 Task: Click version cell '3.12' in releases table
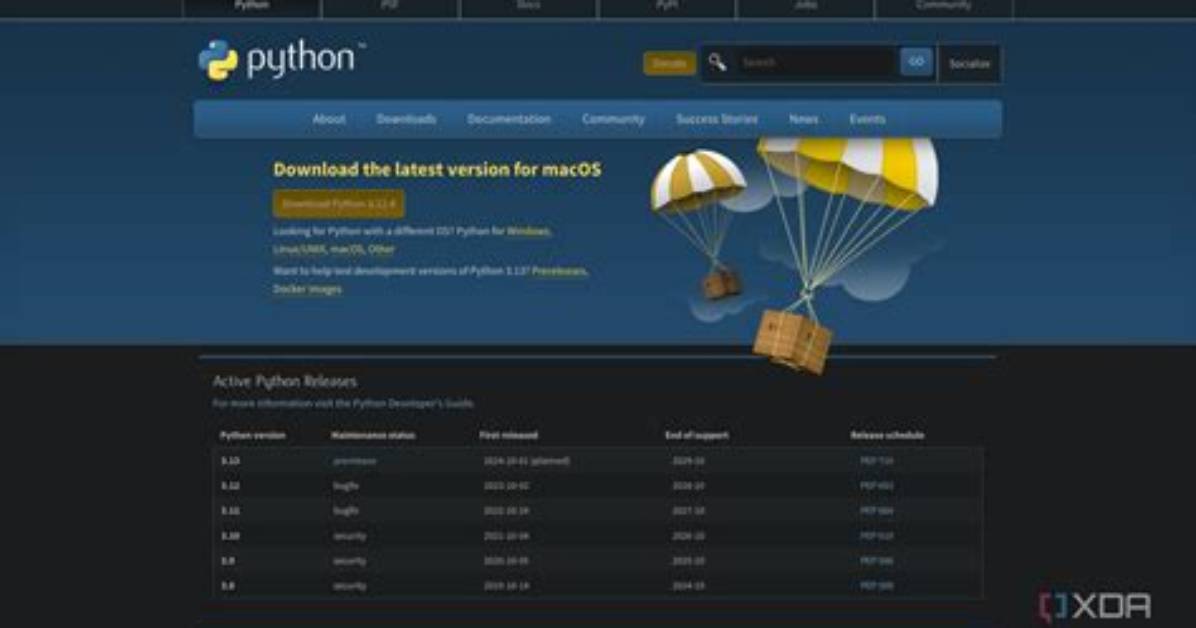point(230,485)
